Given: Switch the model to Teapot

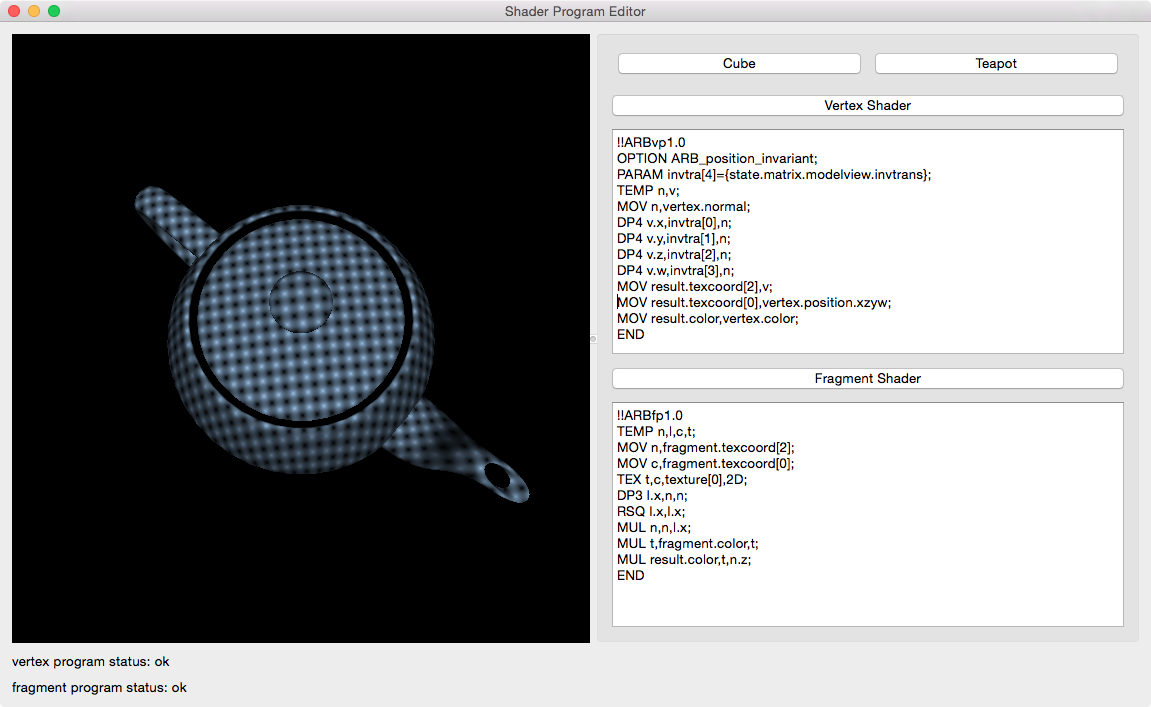Looking at the screenshot, I should (996, 63).
